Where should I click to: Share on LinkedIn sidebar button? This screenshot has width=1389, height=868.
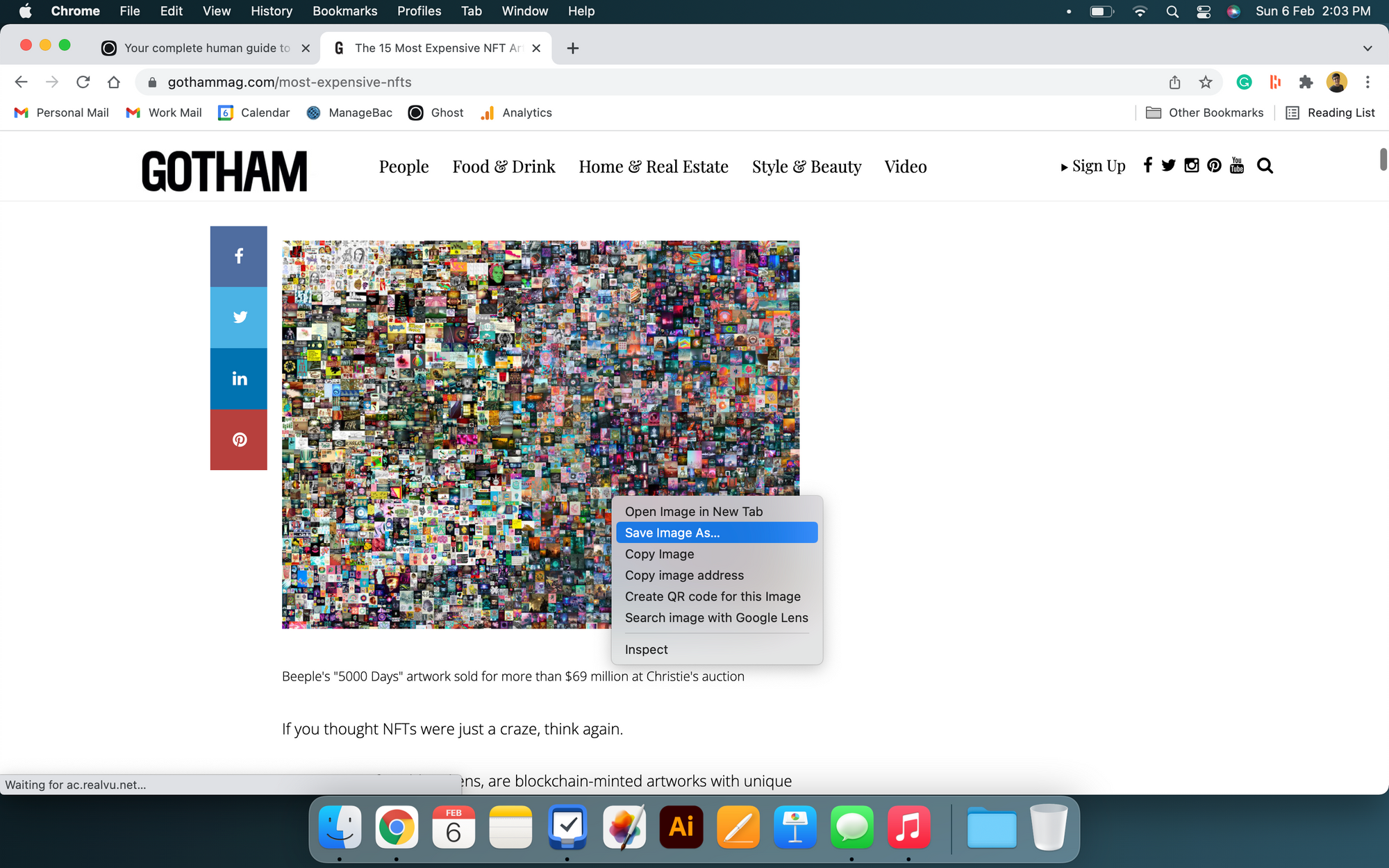(238, 378)
